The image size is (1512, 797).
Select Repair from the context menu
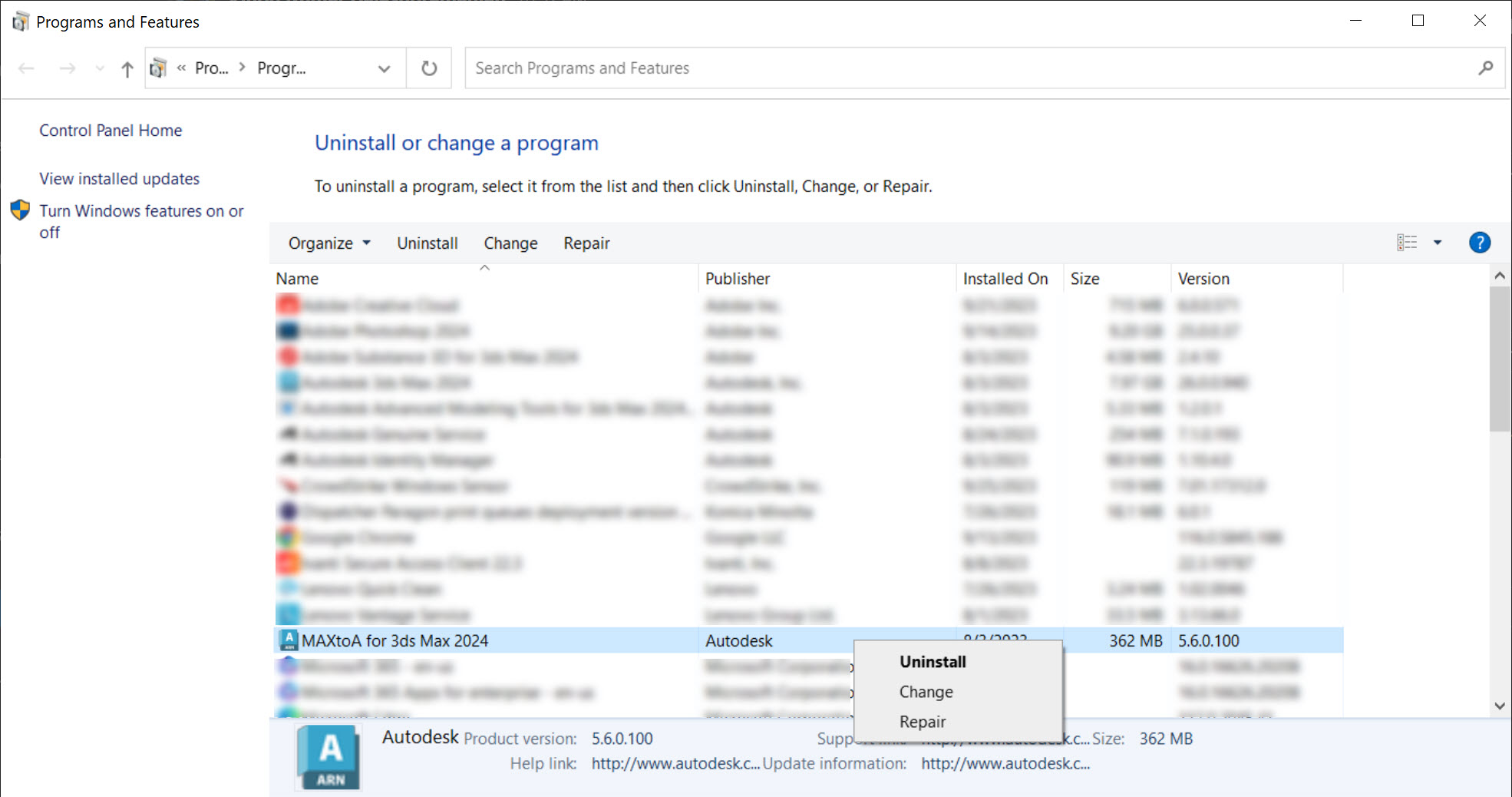(923, 721)
